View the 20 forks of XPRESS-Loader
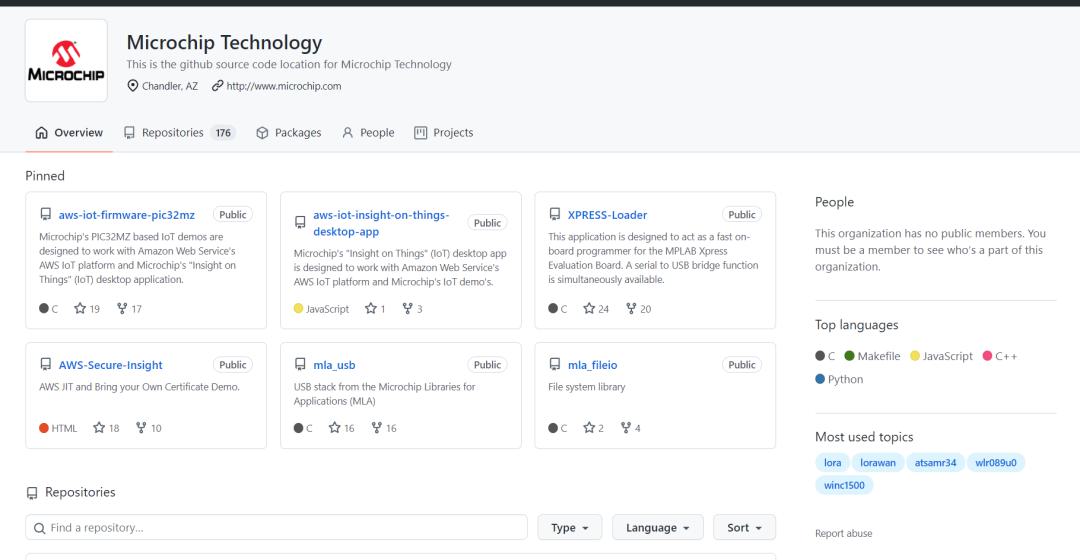Screen dimensions: 1080x560 pyautogui.click(x=638, y=309)
